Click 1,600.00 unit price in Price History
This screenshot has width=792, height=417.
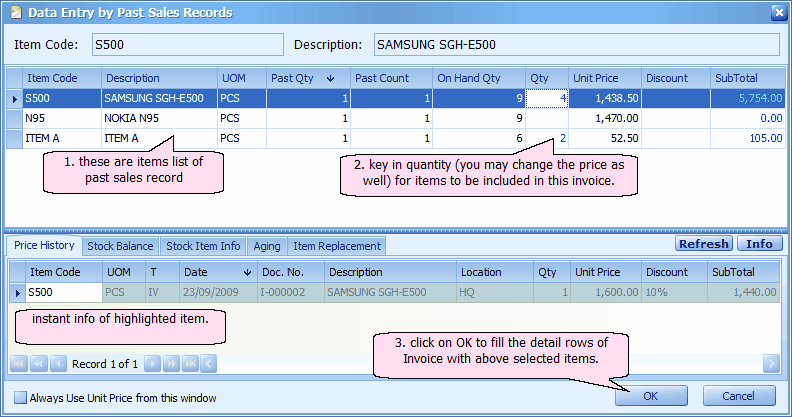606,292
